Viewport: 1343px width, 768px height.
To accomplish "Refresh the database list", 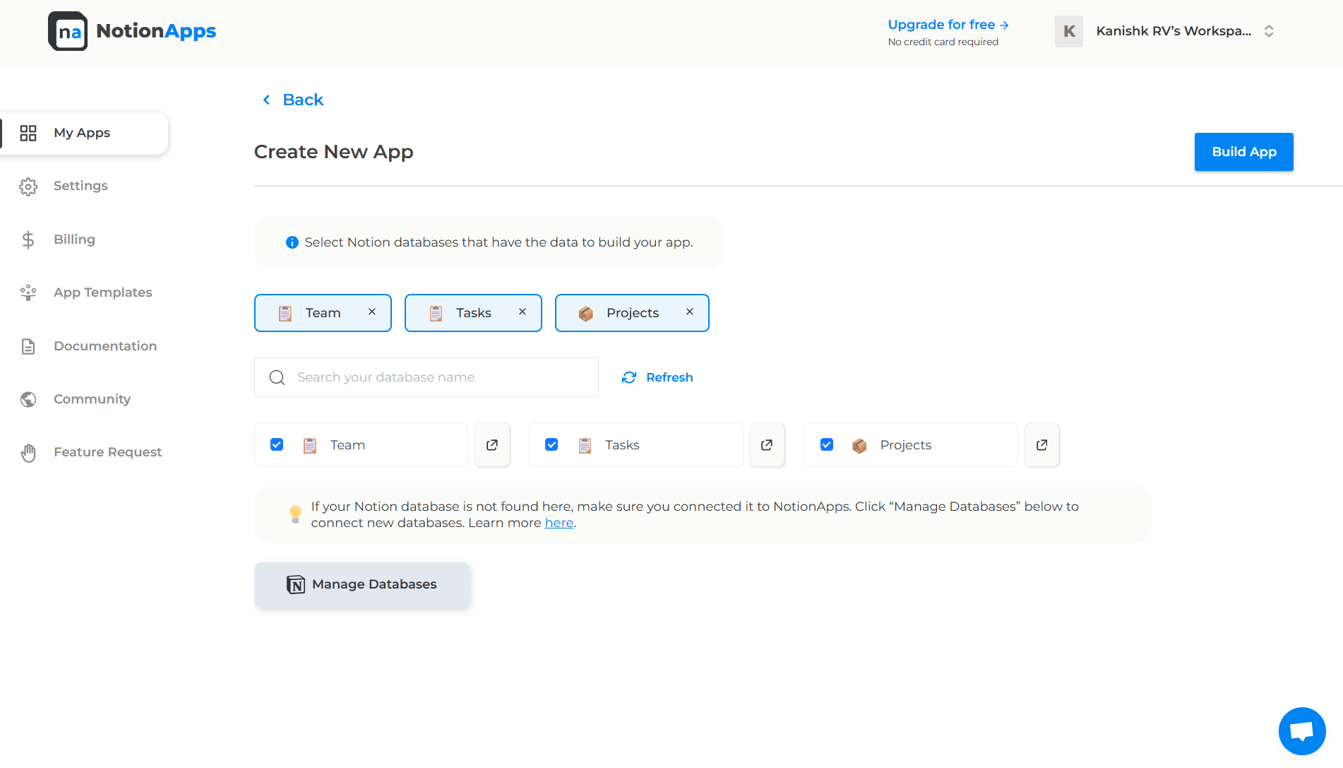I will click(x=657, y=377).
